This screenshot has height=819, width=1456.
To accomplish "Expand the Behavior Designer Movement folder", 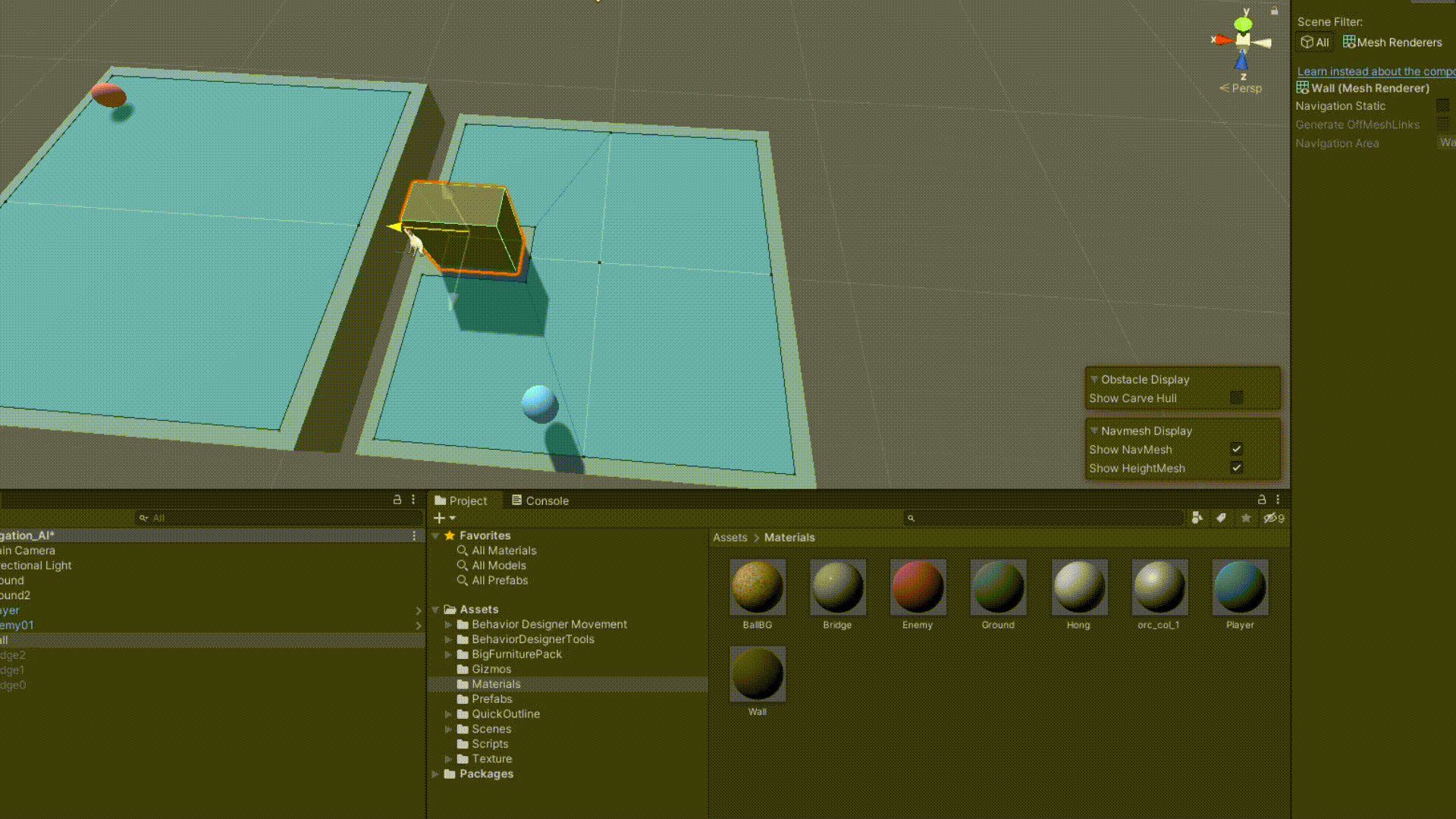I will pyautogui.click(x=448, y=625).
